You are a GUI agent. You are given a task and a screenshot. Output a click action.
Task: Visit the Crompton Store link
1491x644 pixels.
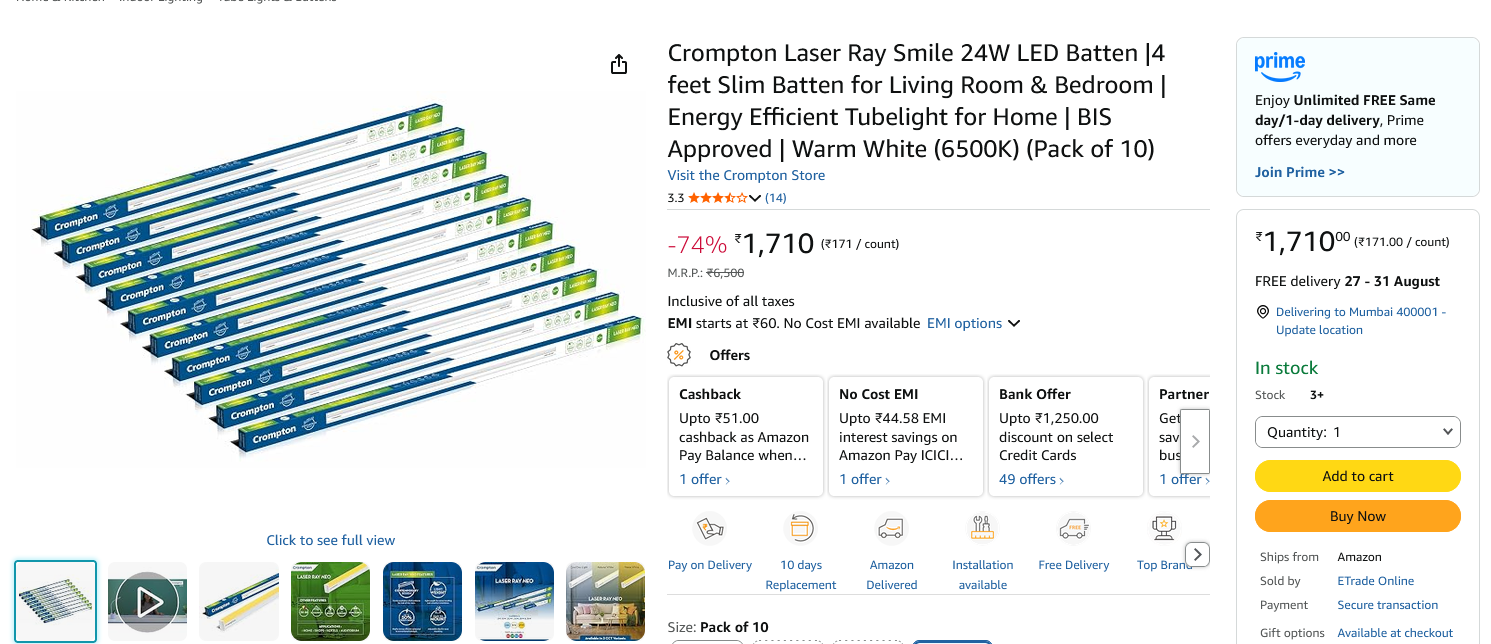point(746,175)
